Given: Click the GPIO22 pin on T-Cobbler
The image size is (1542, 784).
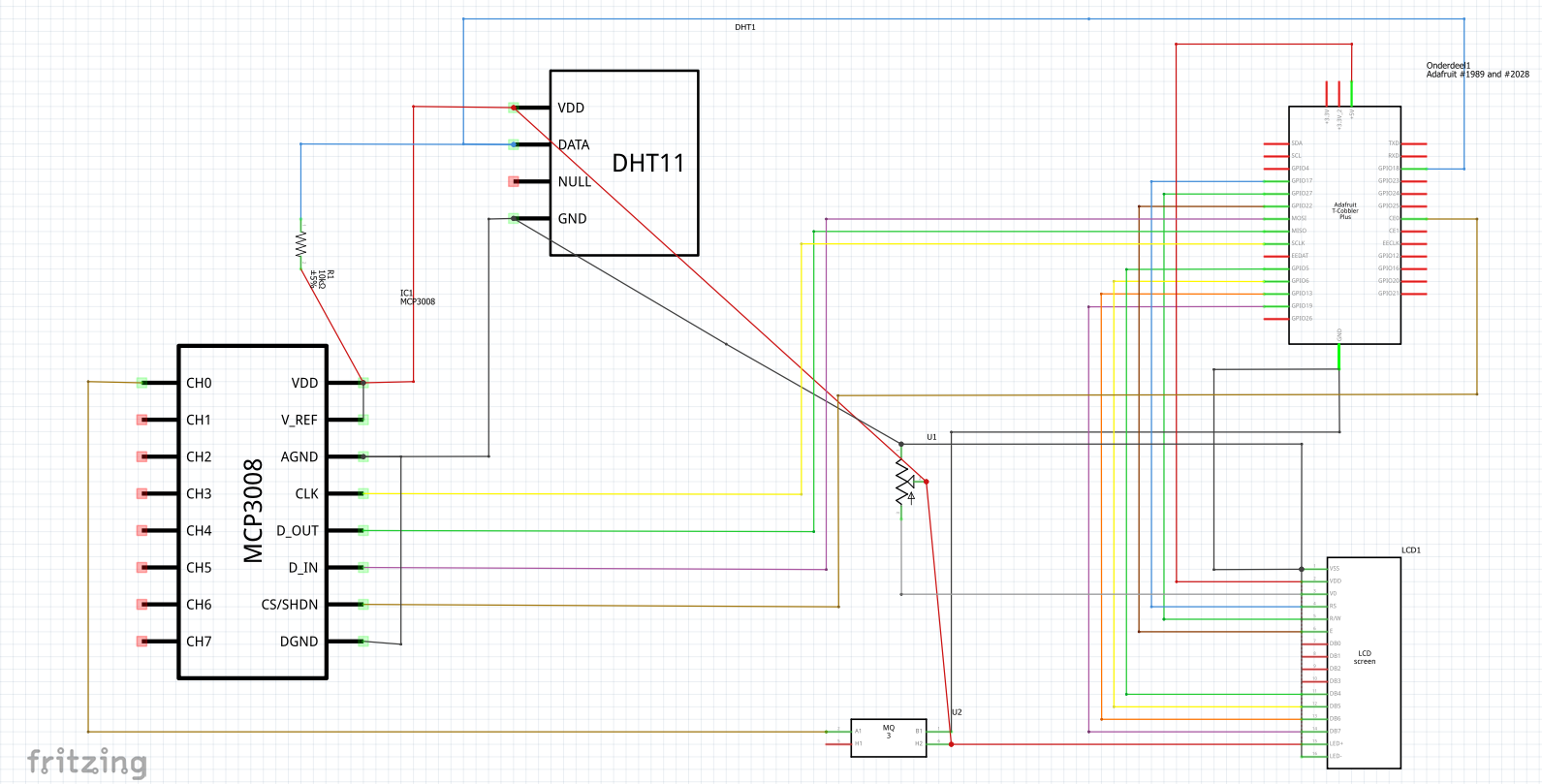Looking at the screenshot, I should tap(1302, 206).
